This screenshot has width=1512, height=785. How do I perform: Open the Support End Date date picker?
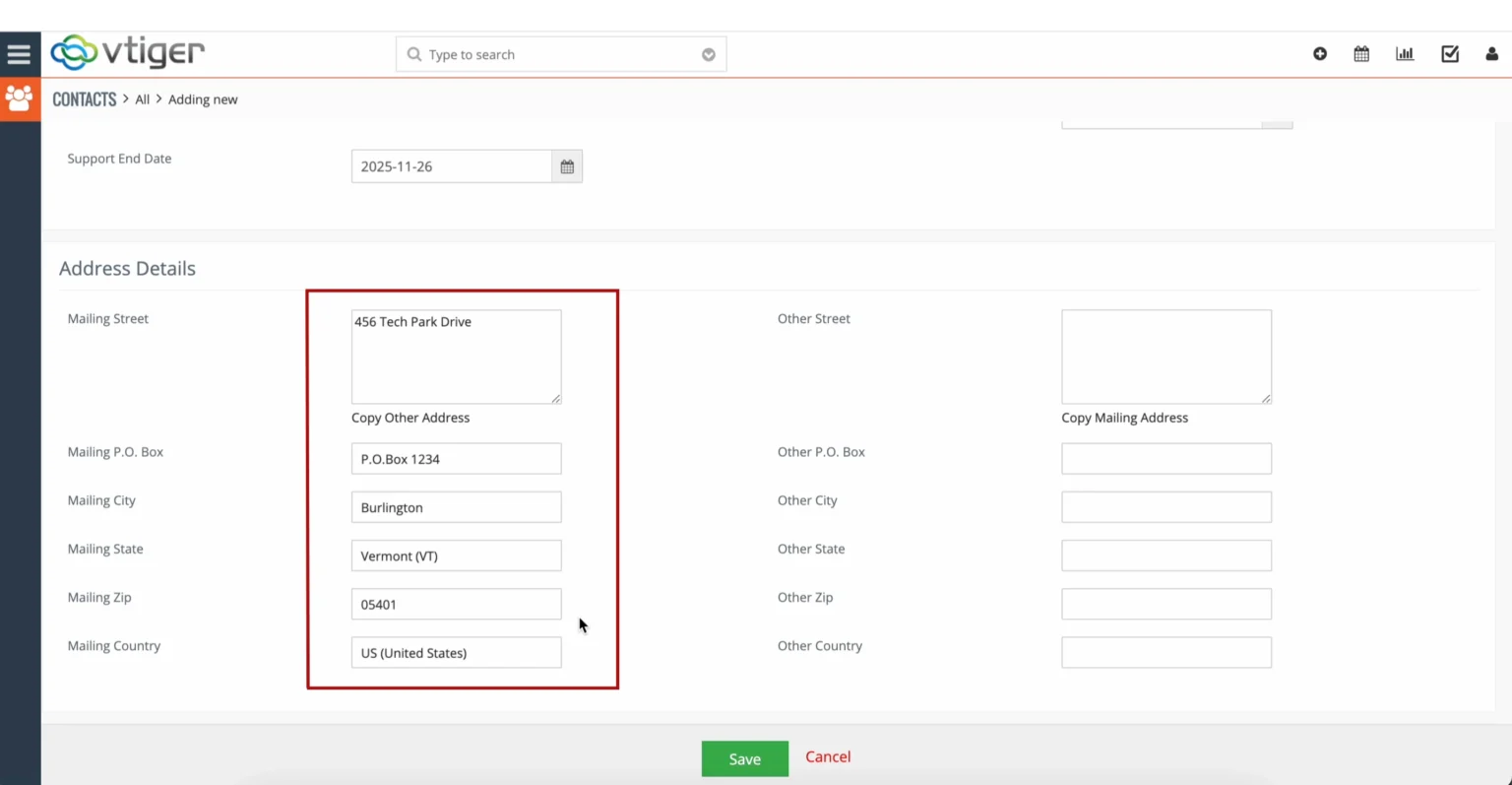coord(567,165)
